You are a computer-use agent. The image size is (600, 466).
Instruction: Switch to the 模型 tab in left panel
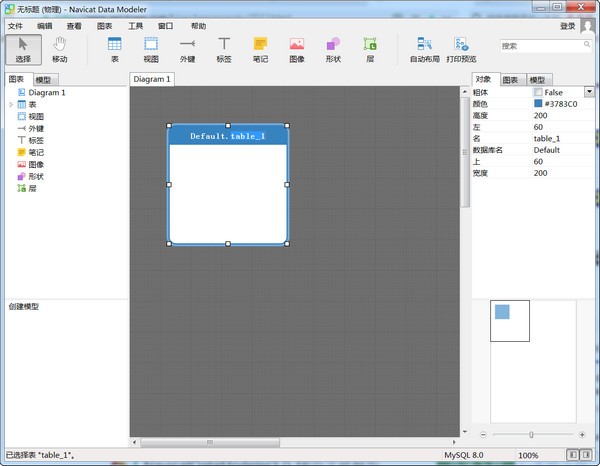(x=45, y=79)
